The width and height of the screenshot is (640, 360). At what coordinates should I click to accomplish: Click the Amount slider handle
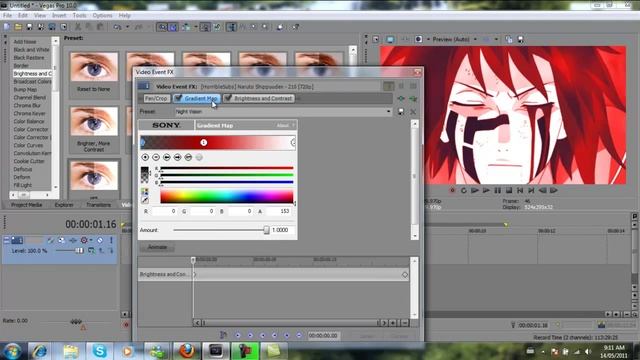(x=266, y=230)
